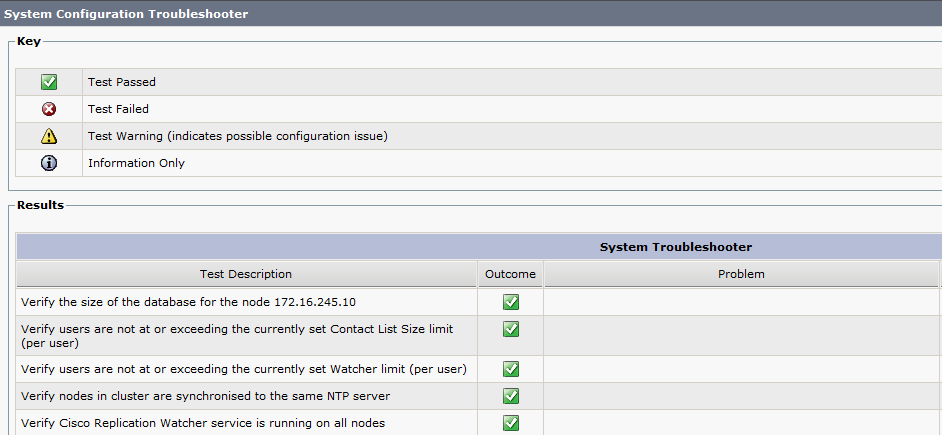
Task: Click the System Configuration Troubleshooter page title
Action: pos(126,14)
